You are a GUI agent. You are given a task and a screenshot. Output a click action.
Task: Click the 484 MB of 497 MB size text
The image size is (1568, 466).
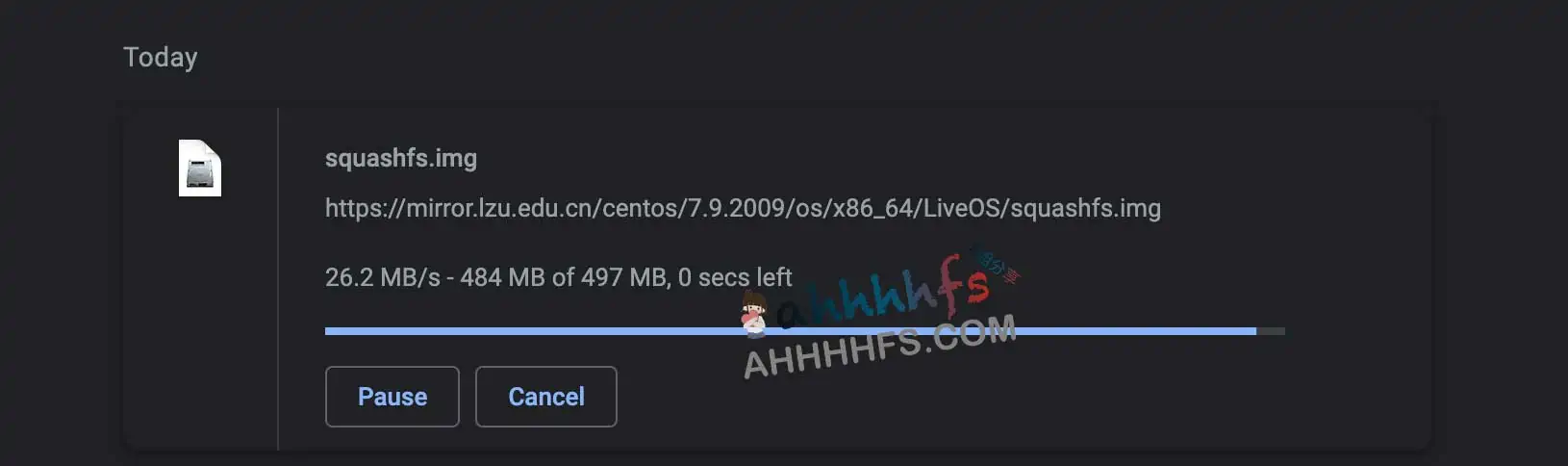click(x=564, y=277)
